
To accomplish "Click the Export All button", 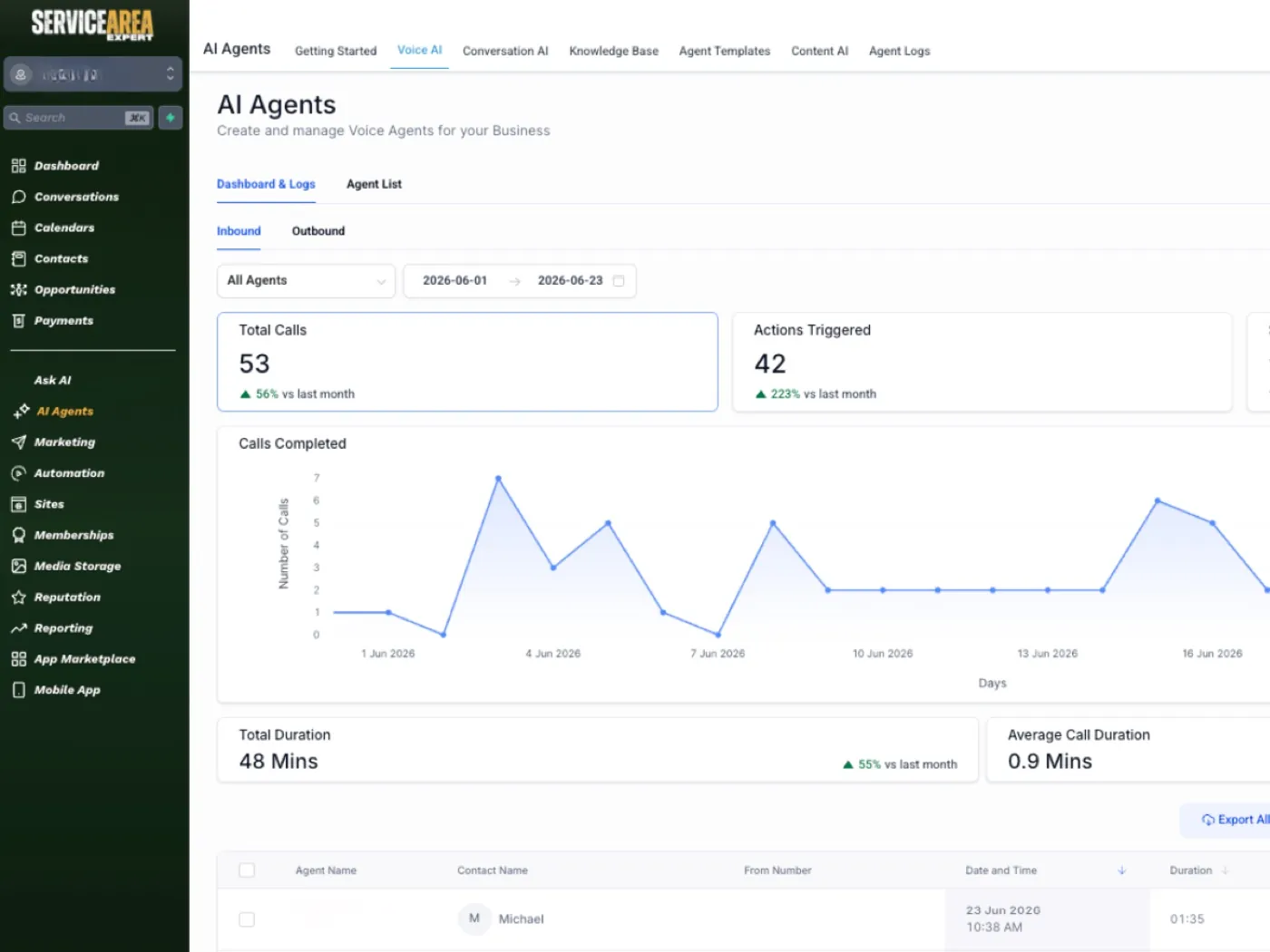I will point(1226,820).
